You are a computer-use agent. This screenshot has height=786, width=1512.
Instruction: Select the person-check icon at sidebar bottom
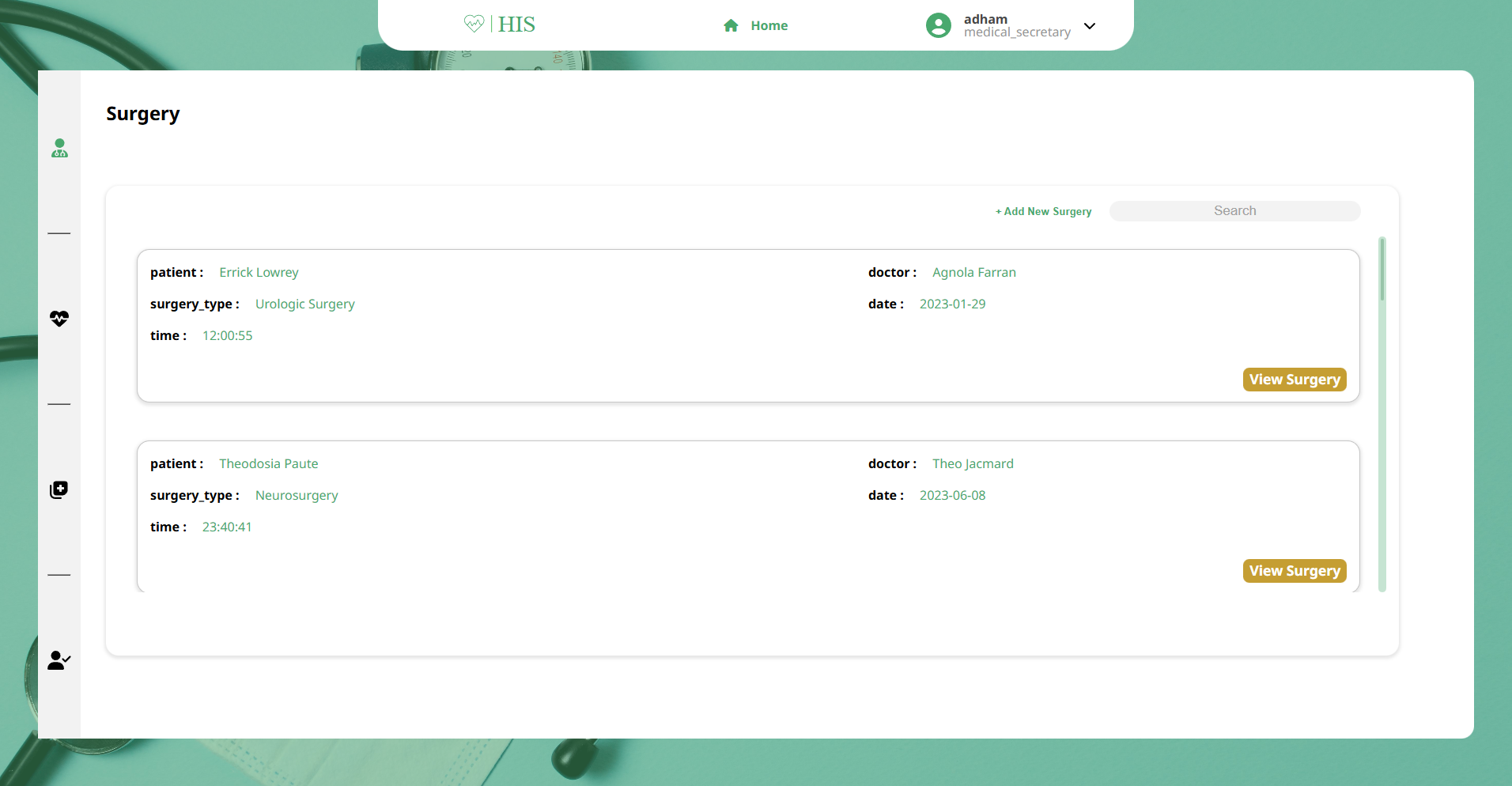(x=59, y=661)
